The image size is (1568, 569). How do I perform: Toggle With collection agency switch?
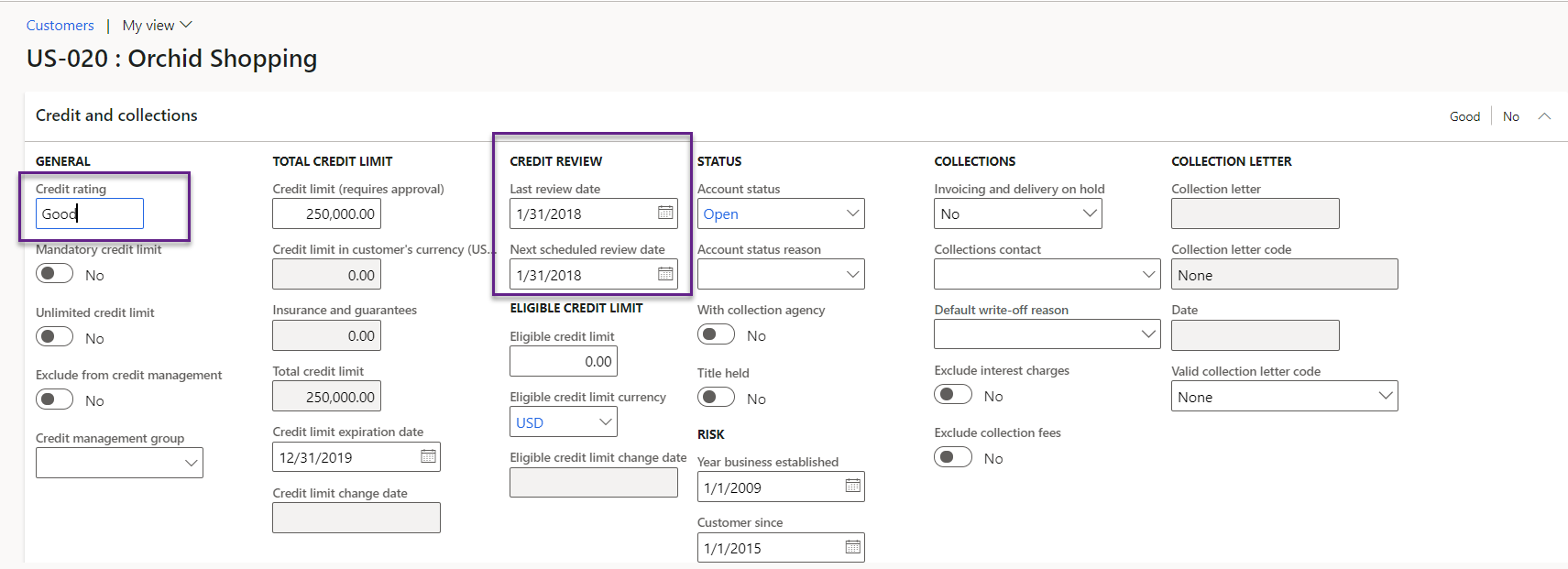(717, 334)
